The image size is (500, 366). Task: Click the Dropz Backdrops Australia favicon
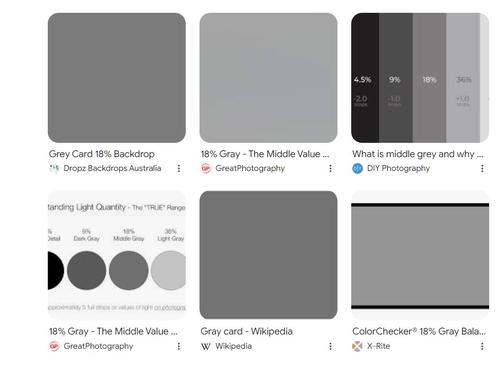[54, 168]
